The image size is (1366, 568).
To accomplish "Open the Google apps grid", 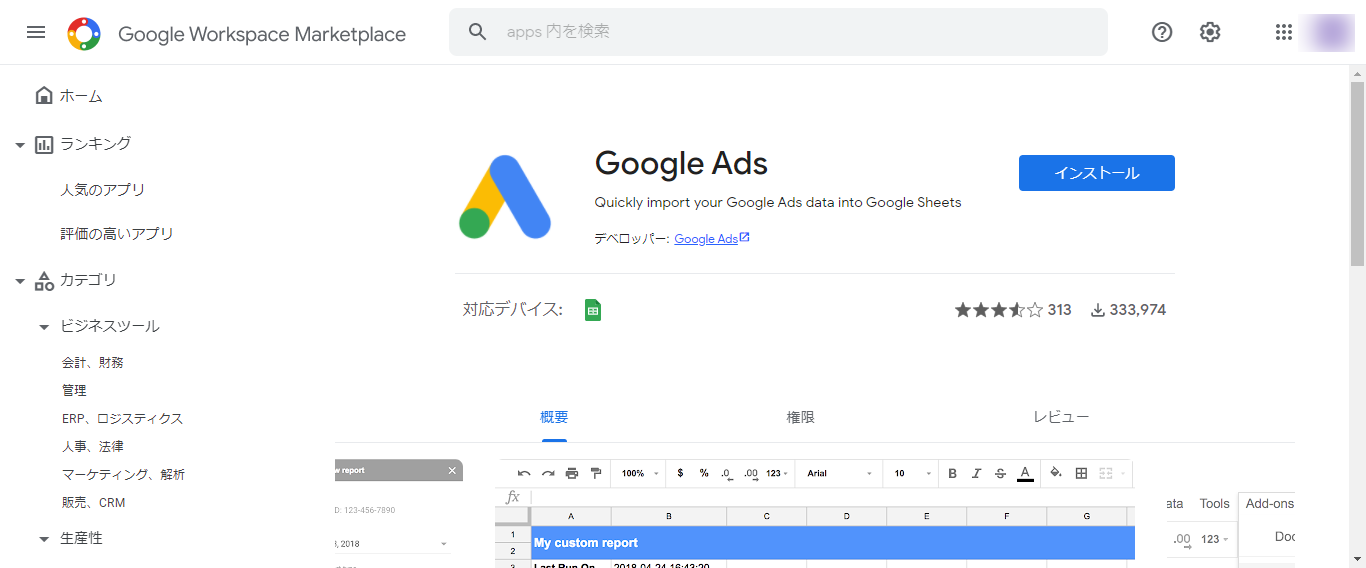I will coord(1284,32).
